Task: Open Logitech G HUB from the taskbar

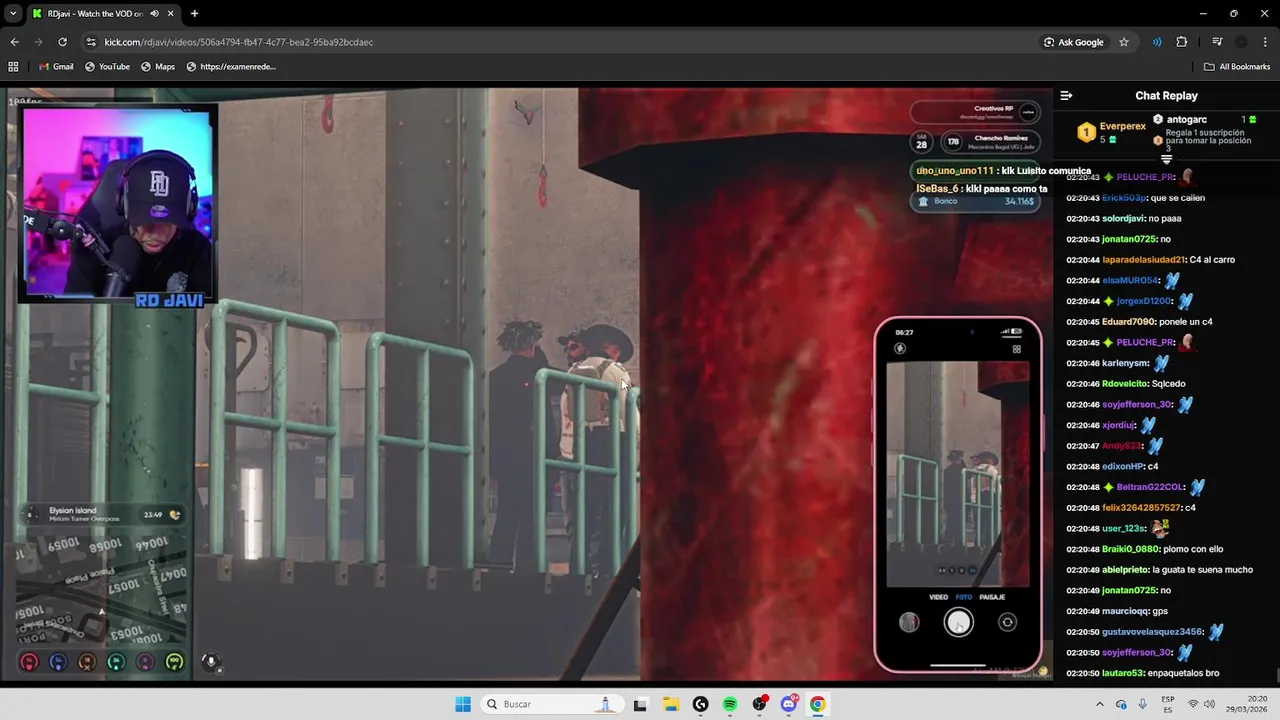Action: (700, 704)
